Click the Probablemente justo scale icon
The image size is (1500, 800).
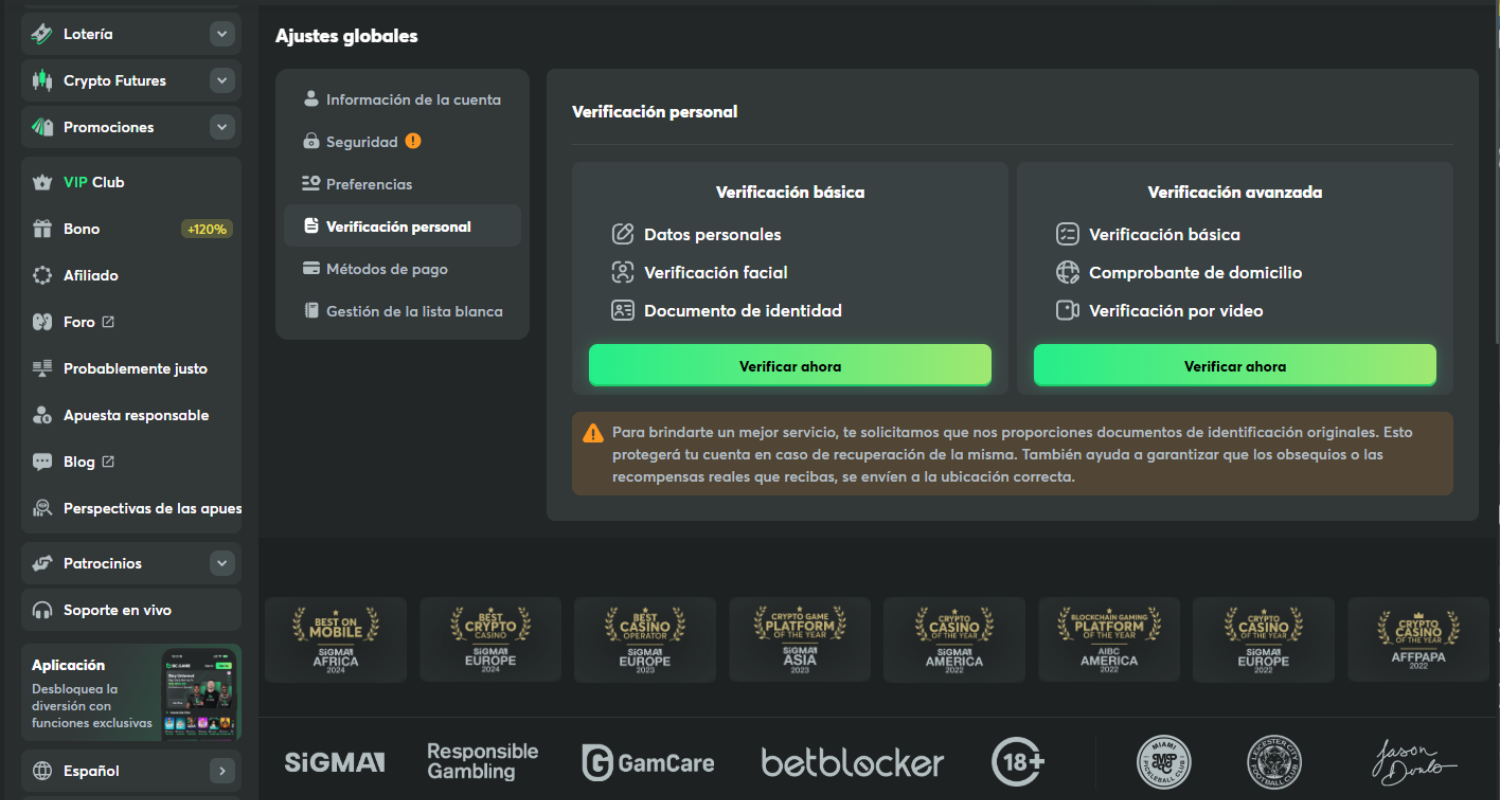pyautogui.click(x=42, y=369)
